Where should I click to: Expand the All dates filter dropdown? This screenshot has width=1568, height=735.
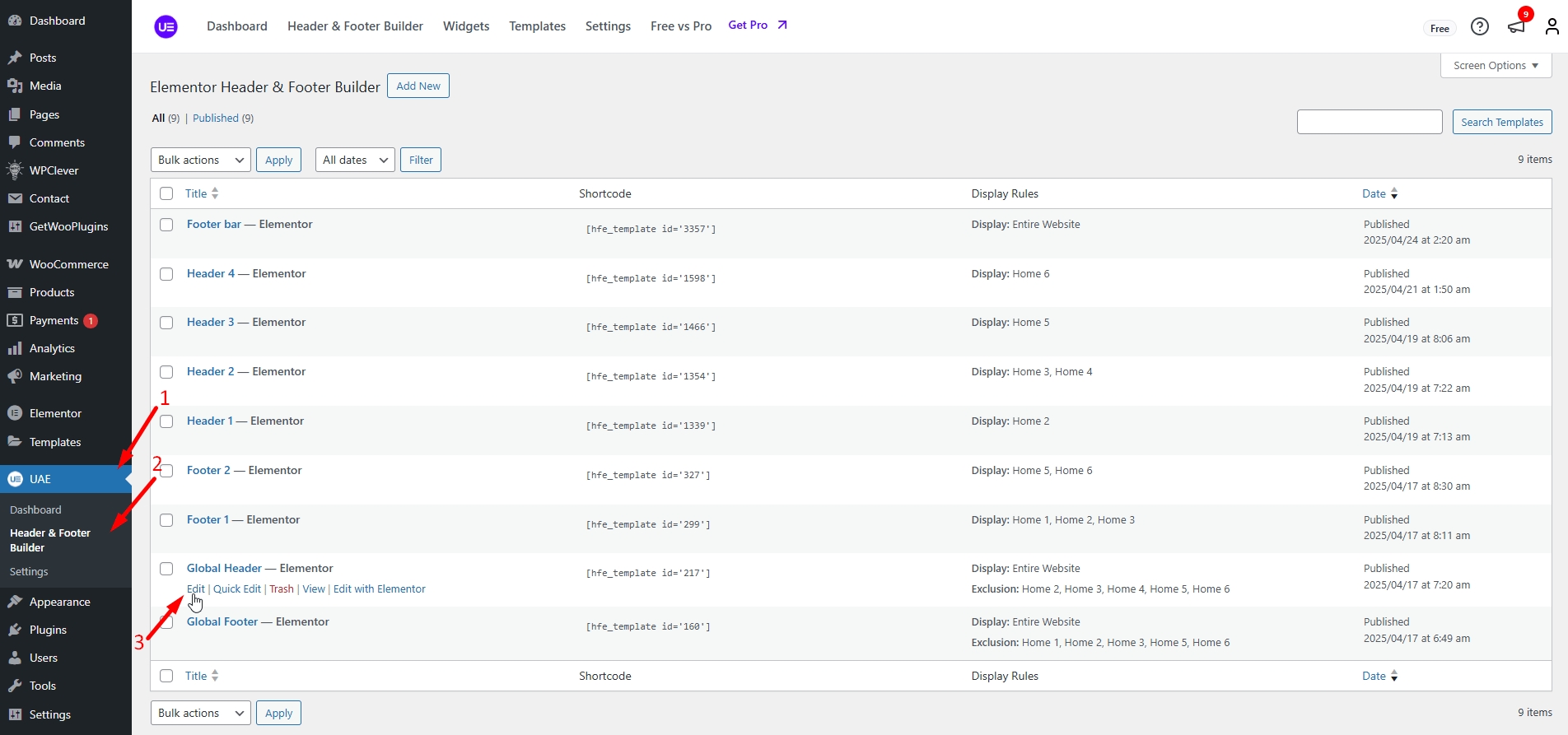pos(355,160)
